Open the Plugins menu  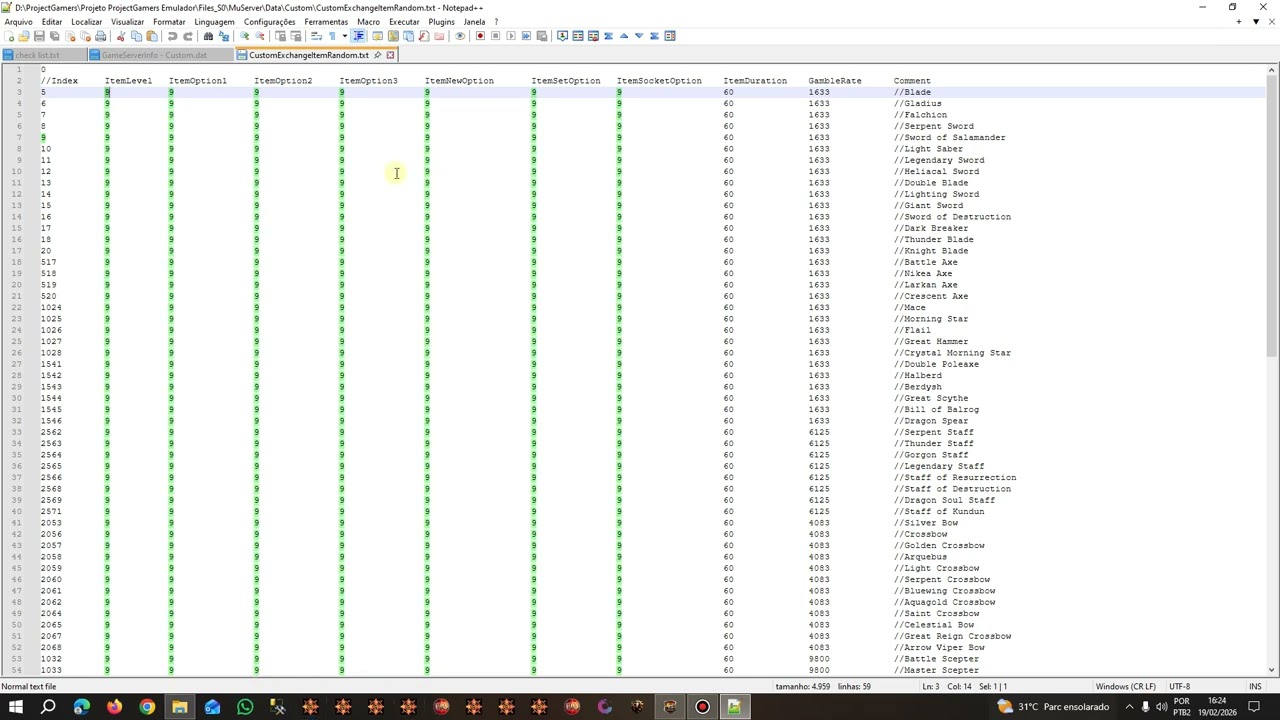[x=441, y=21]
